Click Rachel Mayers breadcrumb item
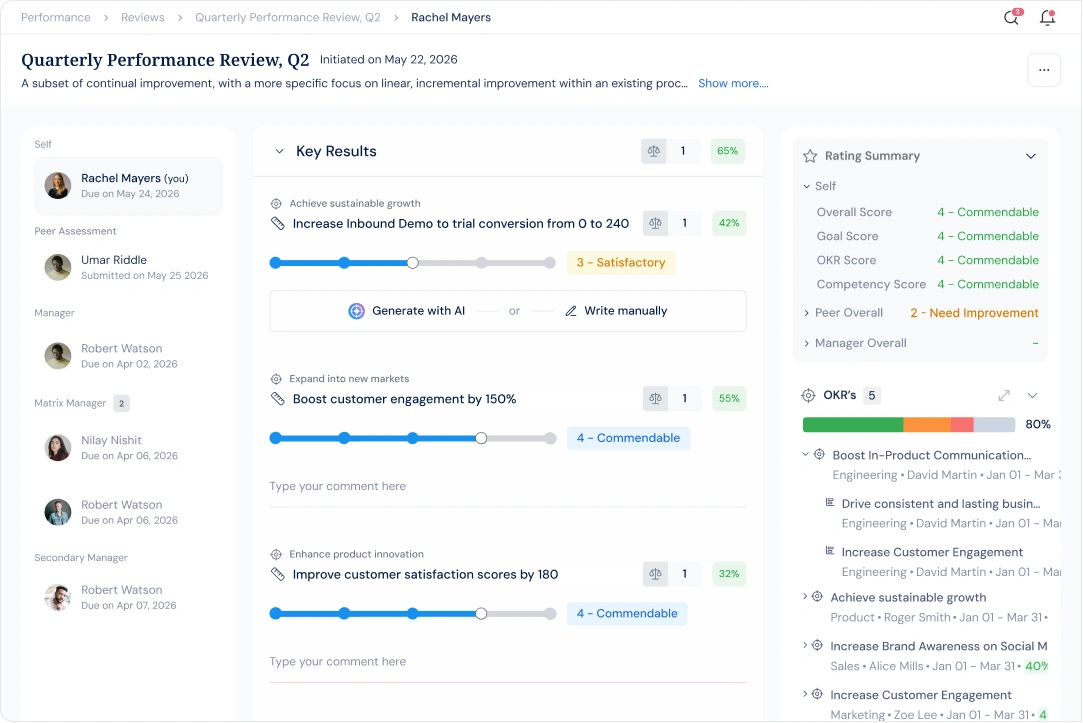 coord(451,17)
